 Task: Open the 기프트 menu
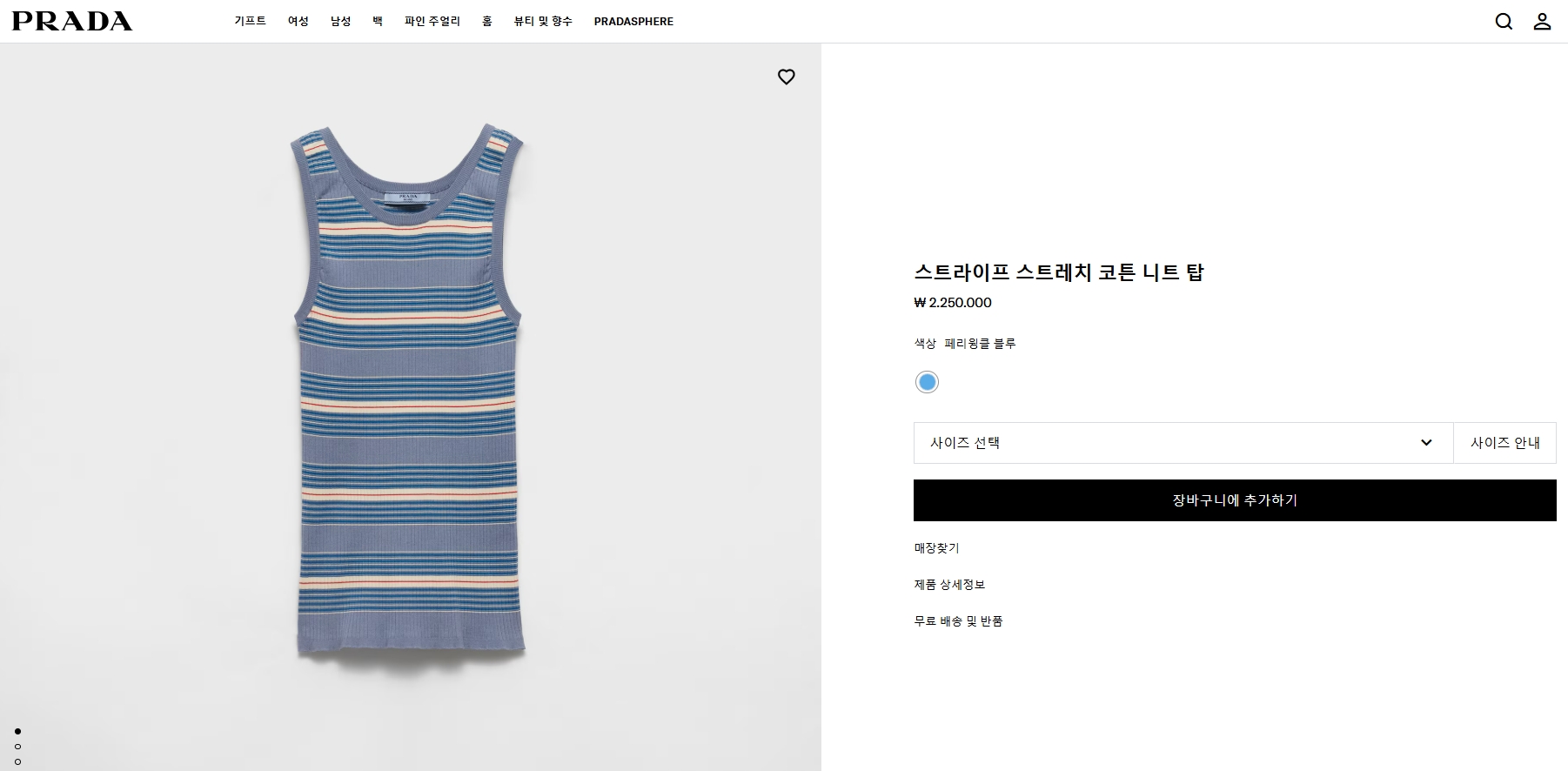[250, 21]
